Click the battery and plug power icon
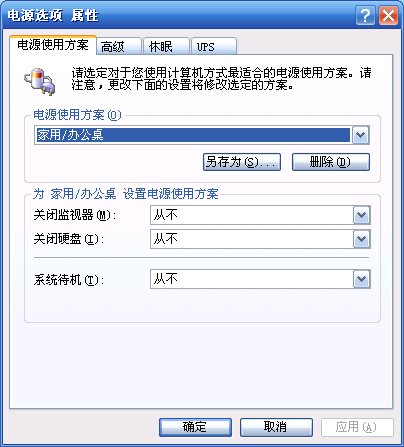 [x=40, y=82]
